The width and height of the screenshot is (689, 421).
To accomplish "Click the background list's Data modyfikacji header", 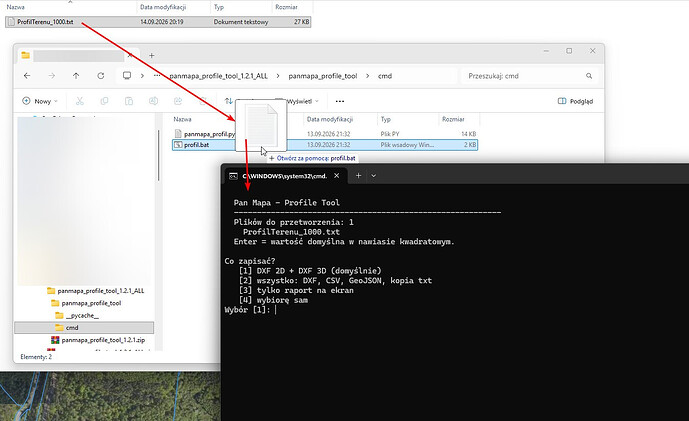I will tap(163, 7).
